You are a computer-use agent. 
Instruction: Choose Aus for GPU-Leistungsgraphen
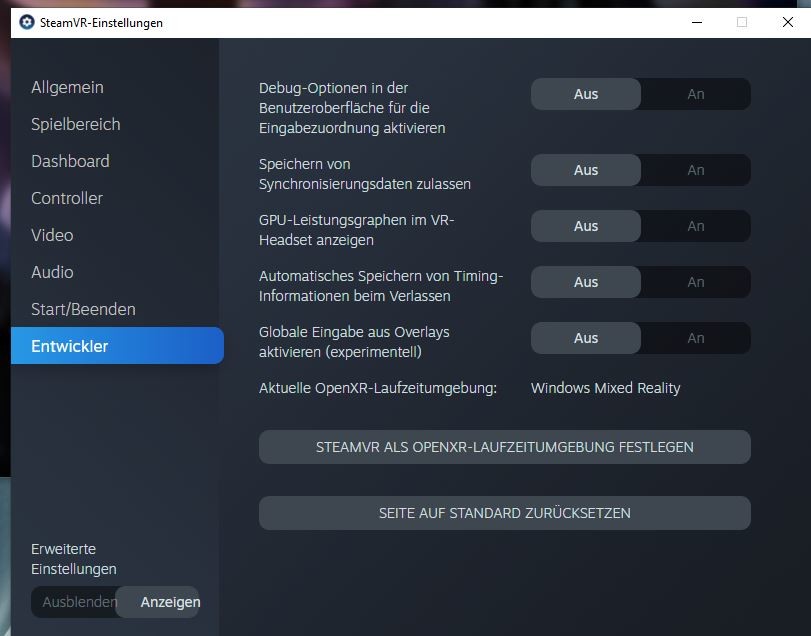[586, 226]
